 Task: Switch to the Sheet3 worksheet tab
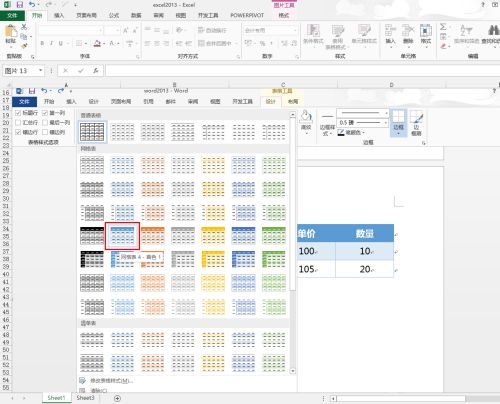(86, 398)
